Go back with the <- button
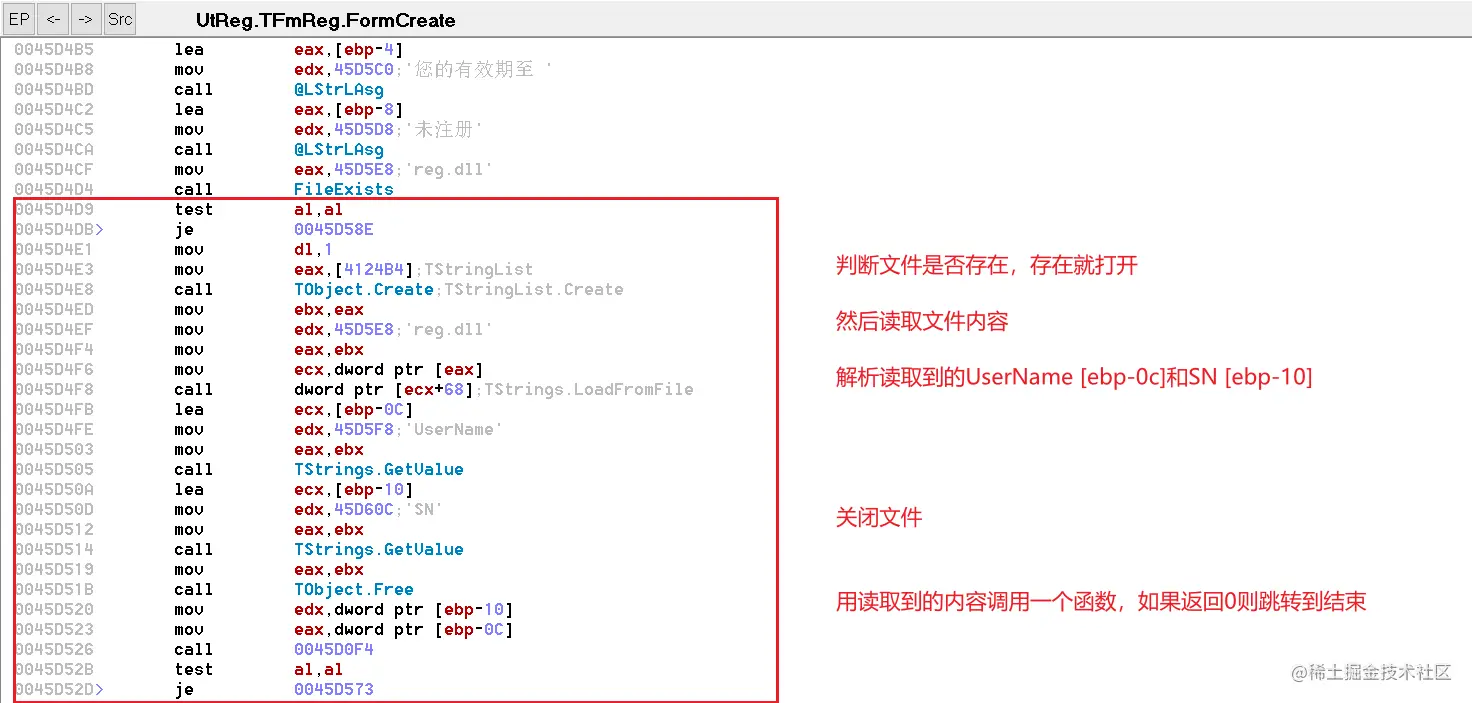The height and width of the screenshot is (703, 1472). pyautogui.click(x=53, y=19)
